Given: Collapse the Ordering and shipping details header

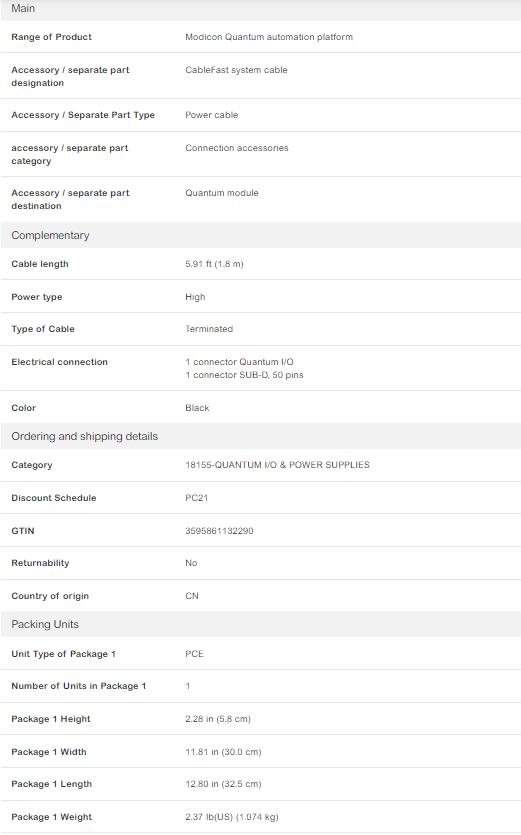Looking at the screenshot, I should [260, 436].
